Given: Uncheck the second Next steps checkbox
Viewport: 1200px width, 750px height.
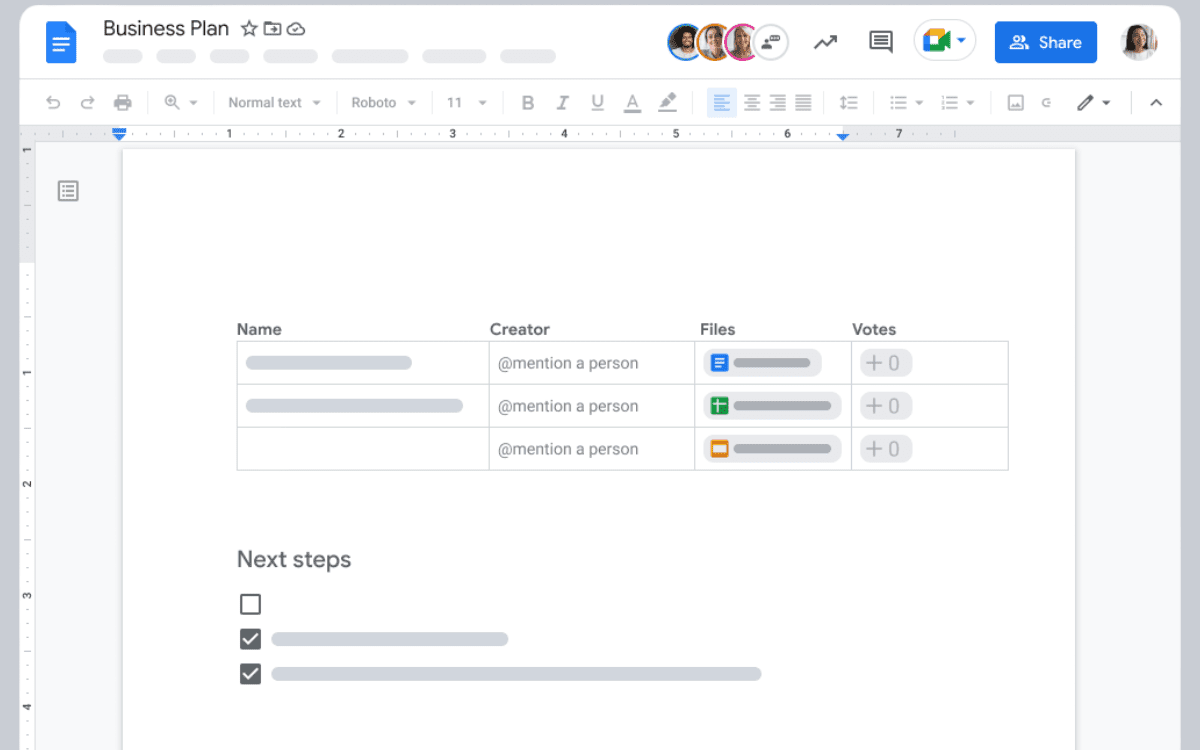Looking at the screenshot, I should click(250, 639).
